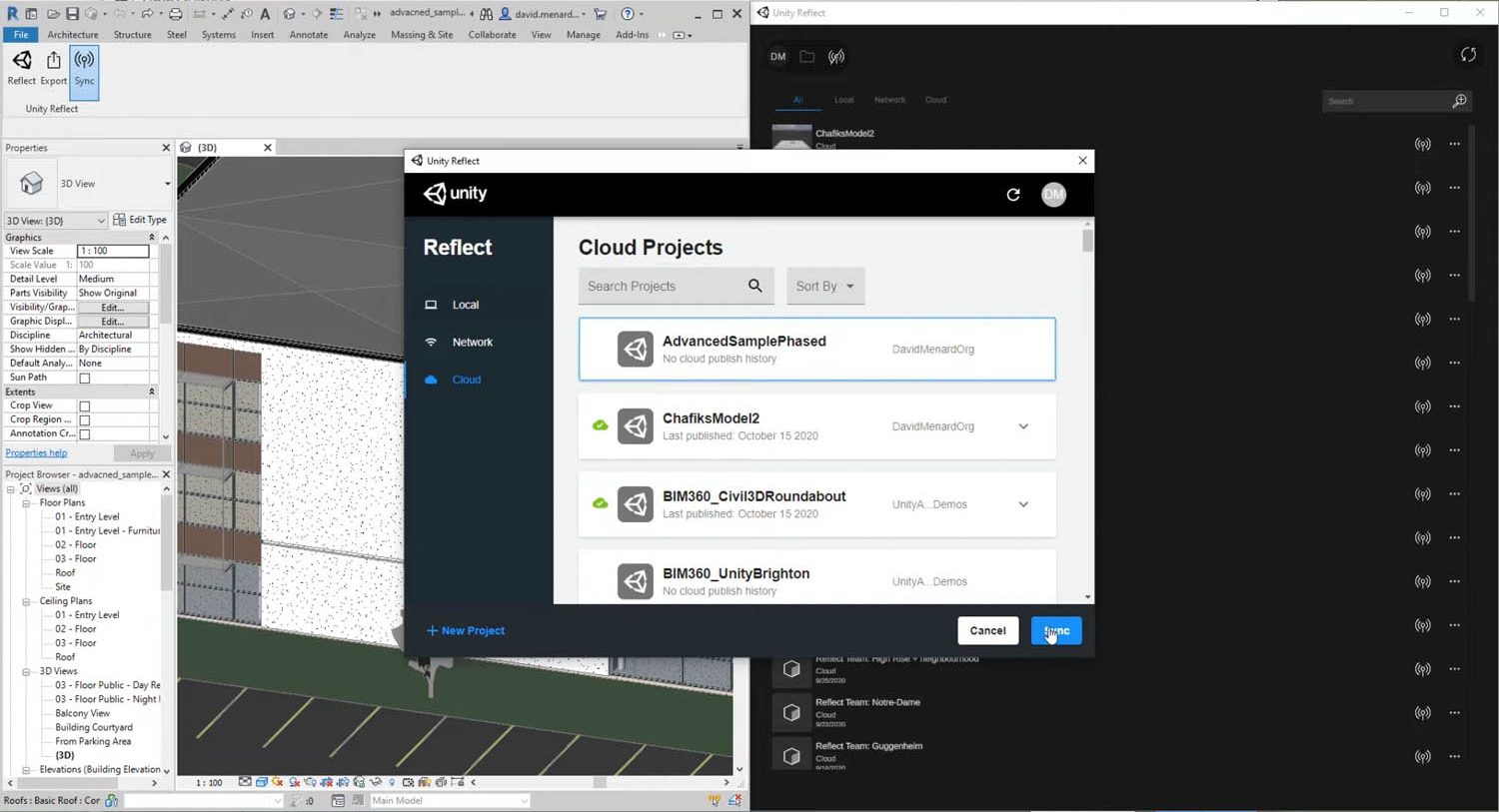
Task: Open more options on ChafiksModel2 viewer row
Action: coord(1454,144)
